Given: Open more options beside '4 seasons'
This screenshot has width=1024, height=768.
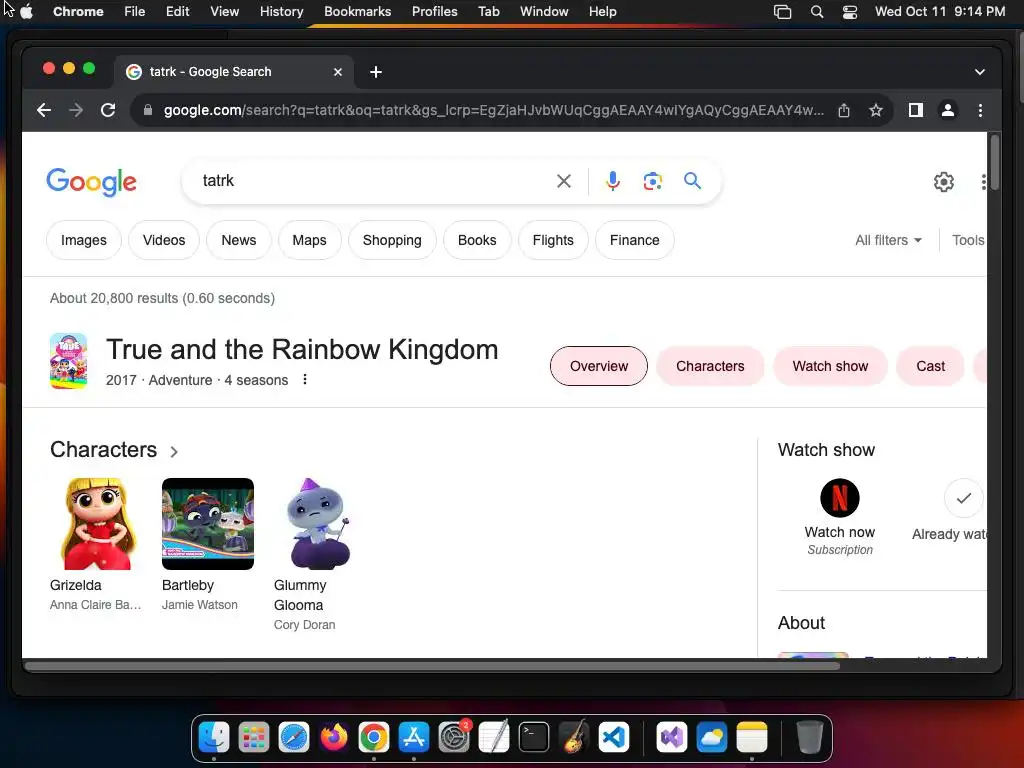Looking at the screenshot, I should (x=304, y=379).
